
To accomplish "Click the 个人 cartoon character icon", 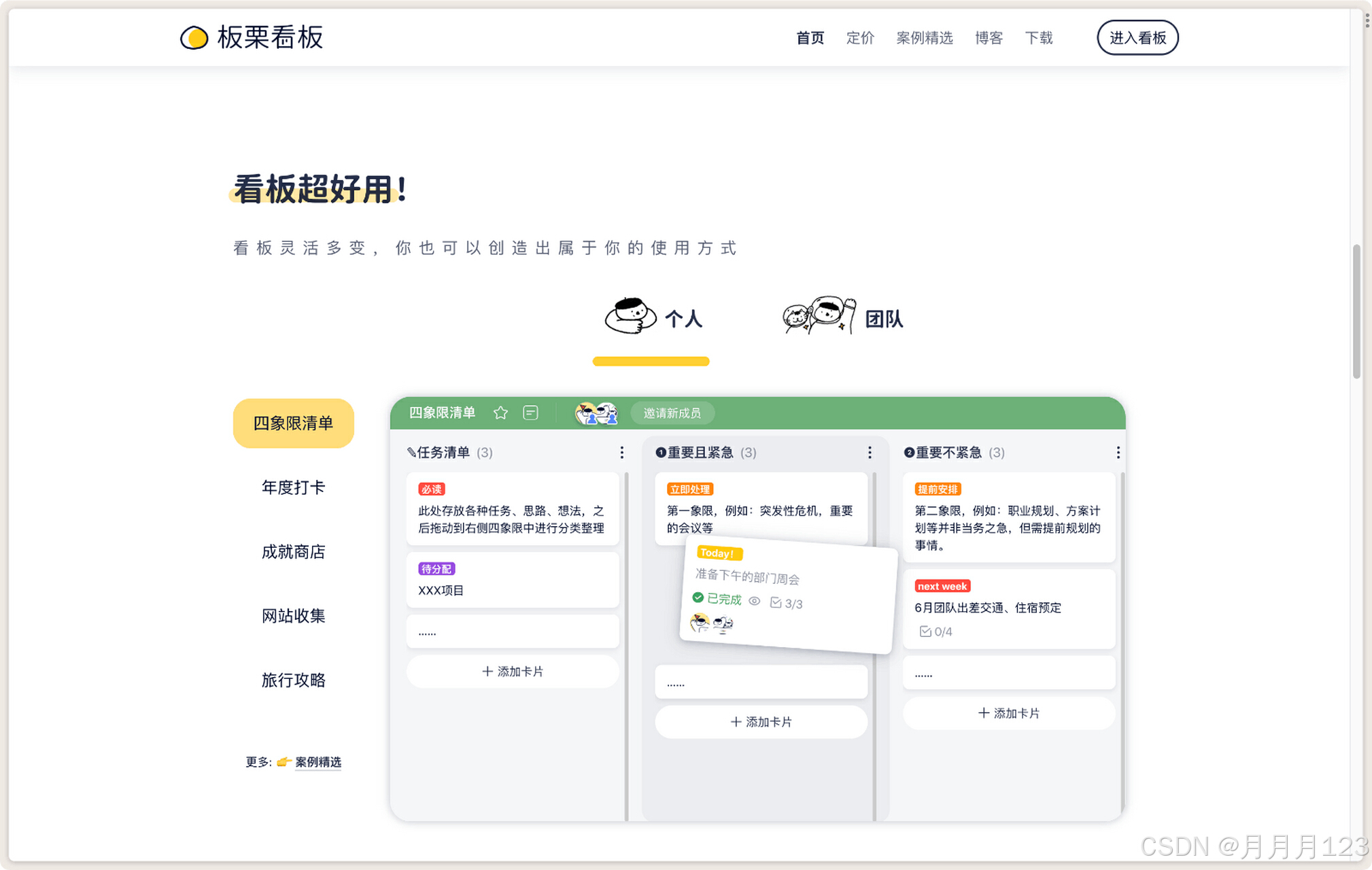I will pyautogui.click(x=630, y=316).
